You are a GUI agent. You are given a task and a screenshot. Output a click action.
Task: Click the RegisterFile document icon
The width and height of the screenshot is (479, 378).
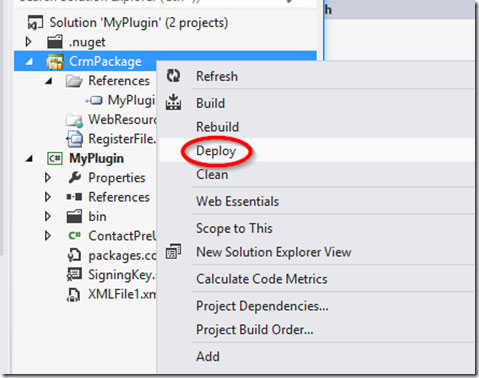[74, 139]
